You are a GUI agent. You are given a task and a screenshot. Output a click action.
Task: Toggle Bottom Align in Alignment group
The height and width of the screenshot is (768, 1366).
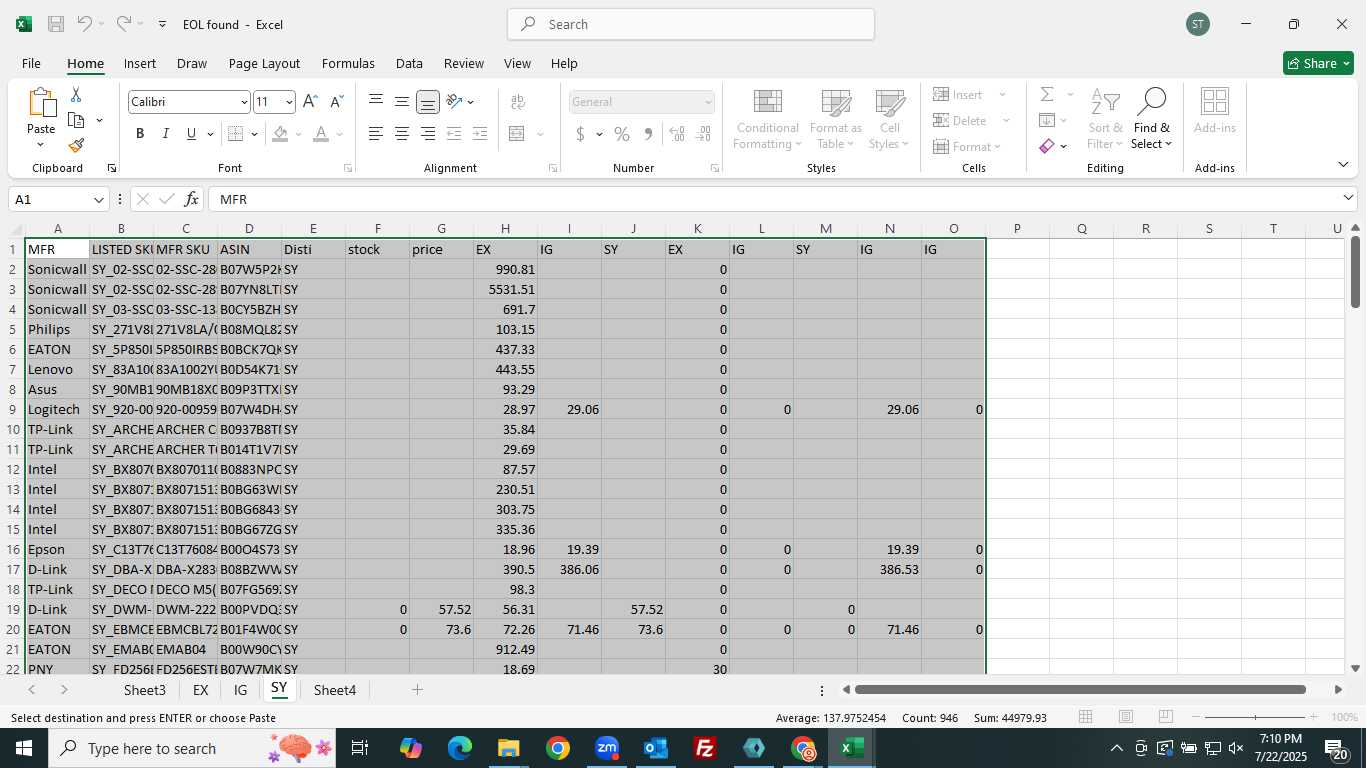point(427,101)
